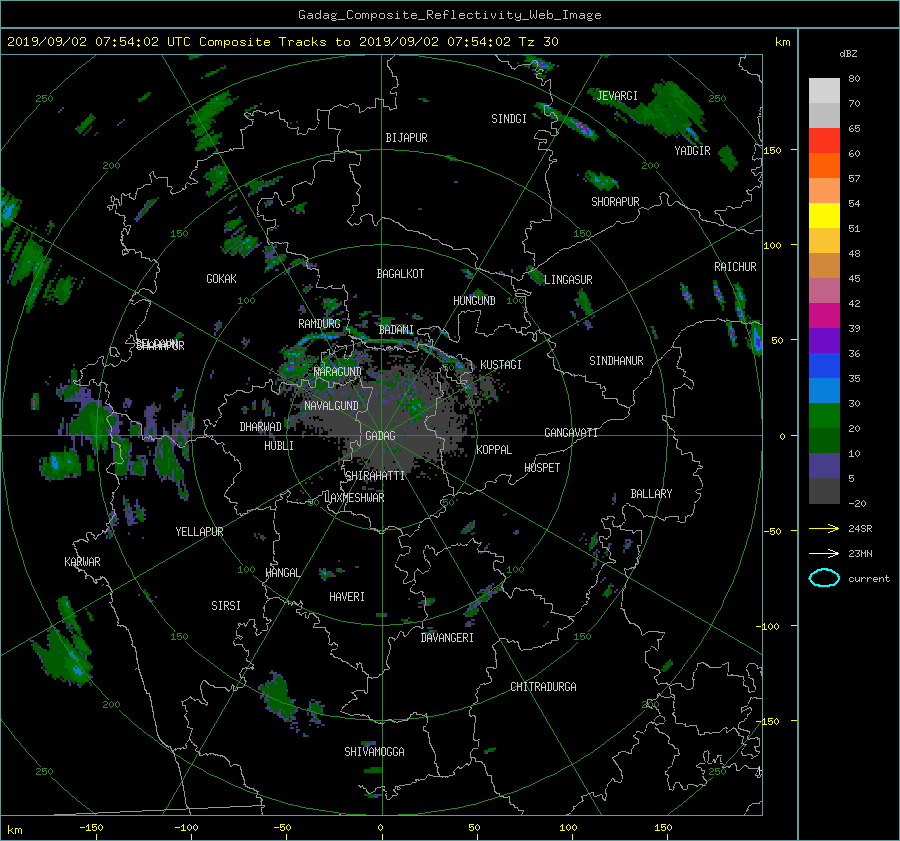Pick the dark gray -20 dBZ legend swatch
This screenshot has width=900, height=841.
coord(824,491)
